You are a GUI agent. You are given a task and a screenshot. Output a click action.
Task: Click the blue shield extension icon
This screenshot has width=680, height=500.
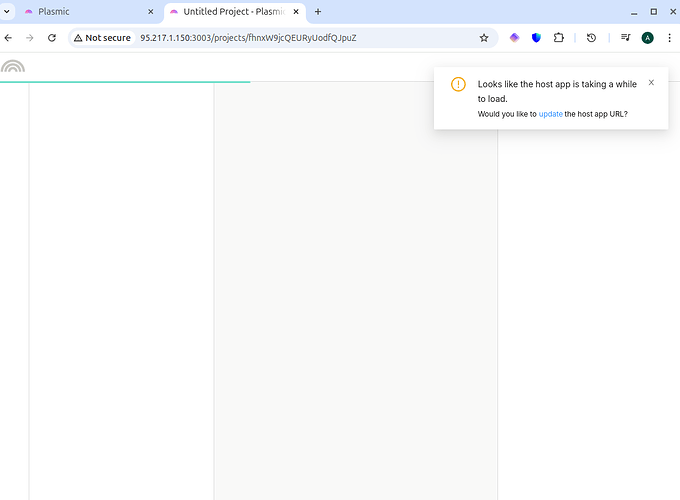pos(536,38)
